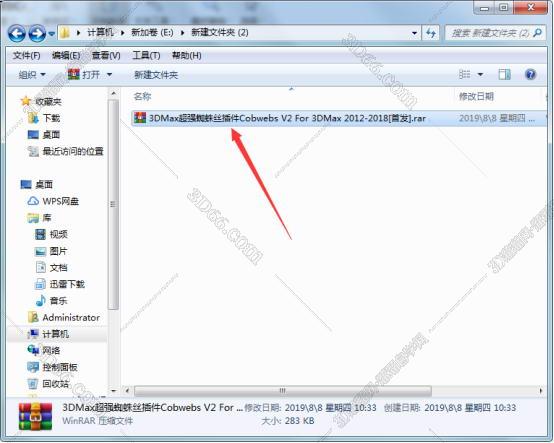Click the search box for 新建文件夹 (2)
554x443 pixels.
click(x=490, y=33)
